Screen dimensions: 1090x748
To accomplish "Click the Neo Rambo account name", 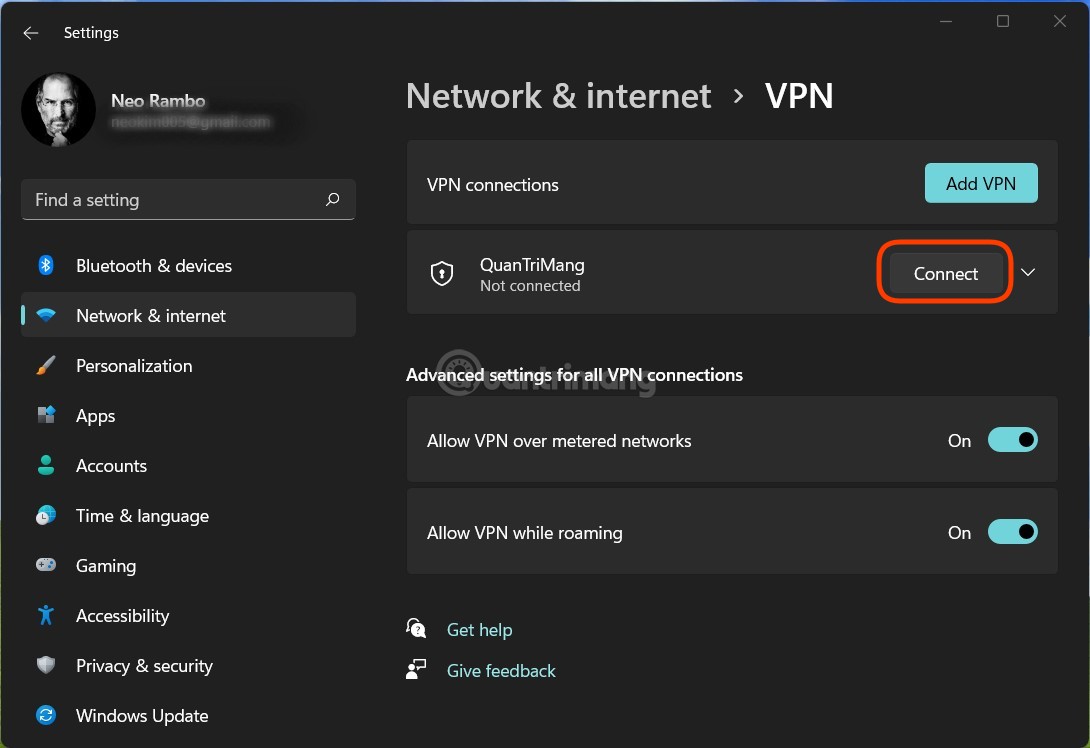I will click(158, 101).
